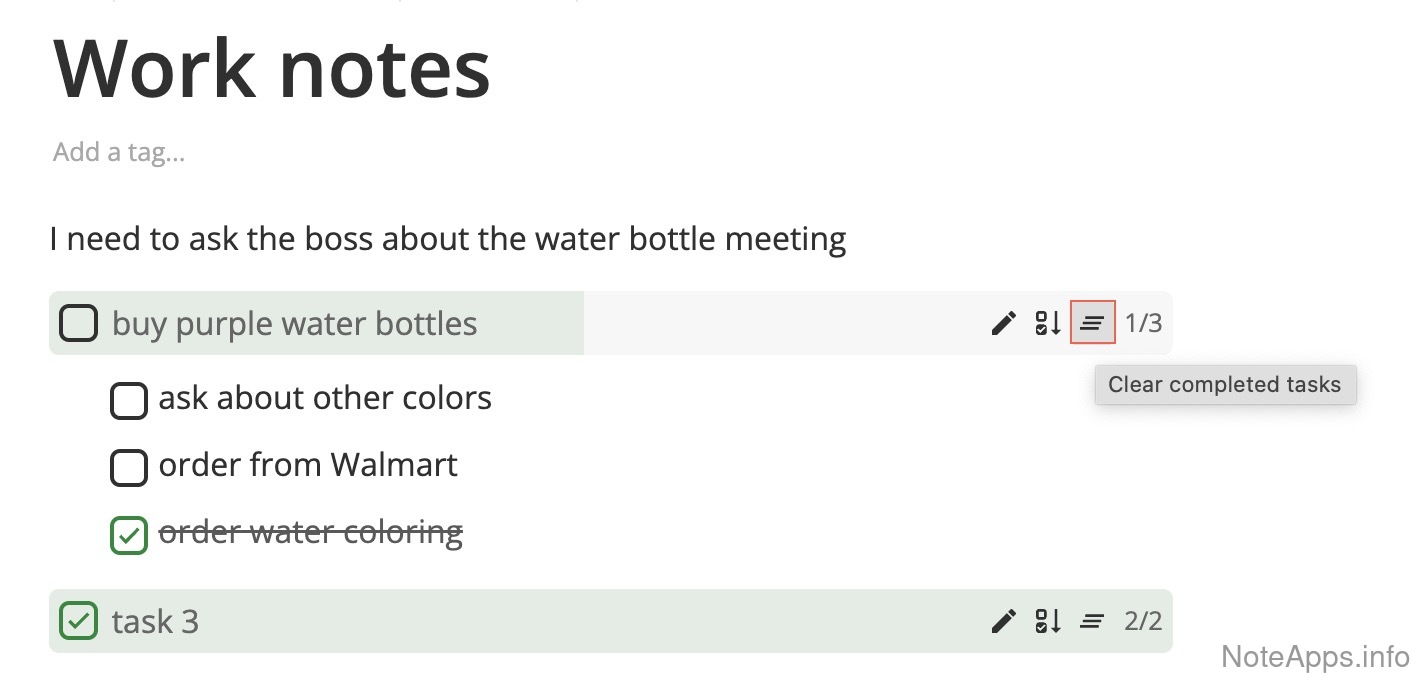The height and width of the screenshot is (676, 1412).
Task: Click the water bottle meeting paragraph
Action: pyautogui.click(x=448, y=239)
